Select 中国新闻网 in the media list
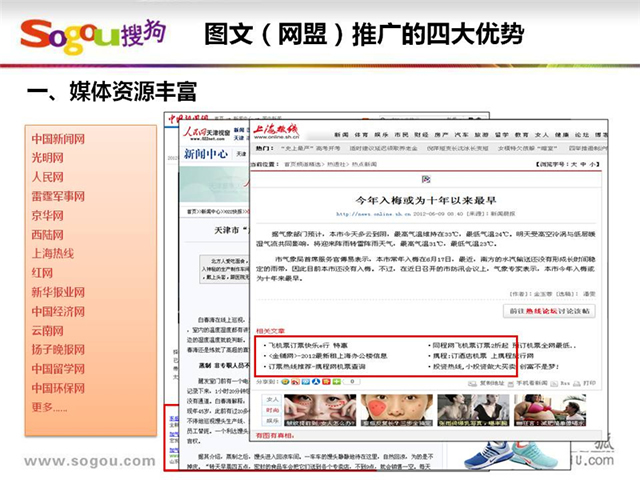This screenshot has width=640, height=480. pos(57,138)
